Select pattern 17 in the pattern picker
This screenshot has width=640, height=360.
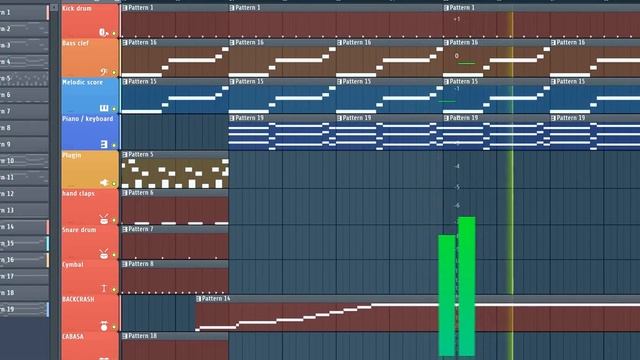tap(23, 276)
